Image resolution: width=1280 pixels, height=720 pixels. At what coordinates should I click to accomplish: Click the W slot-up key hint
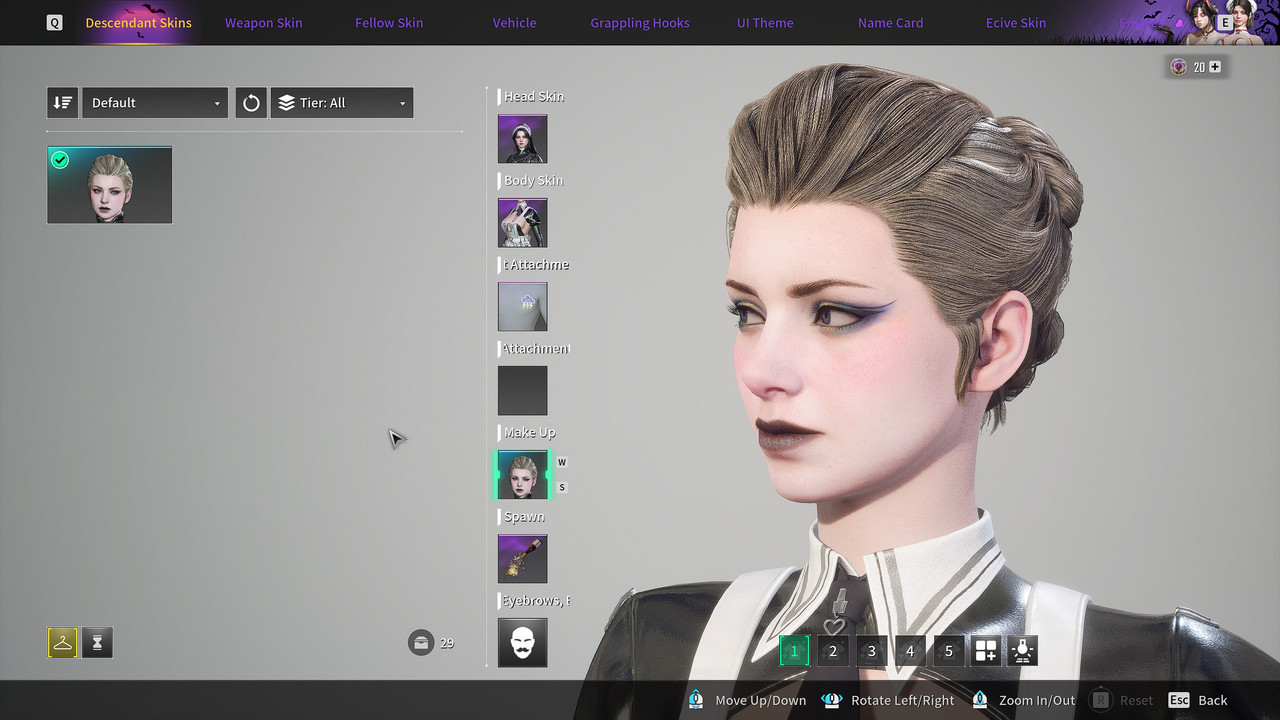(562, 462)
